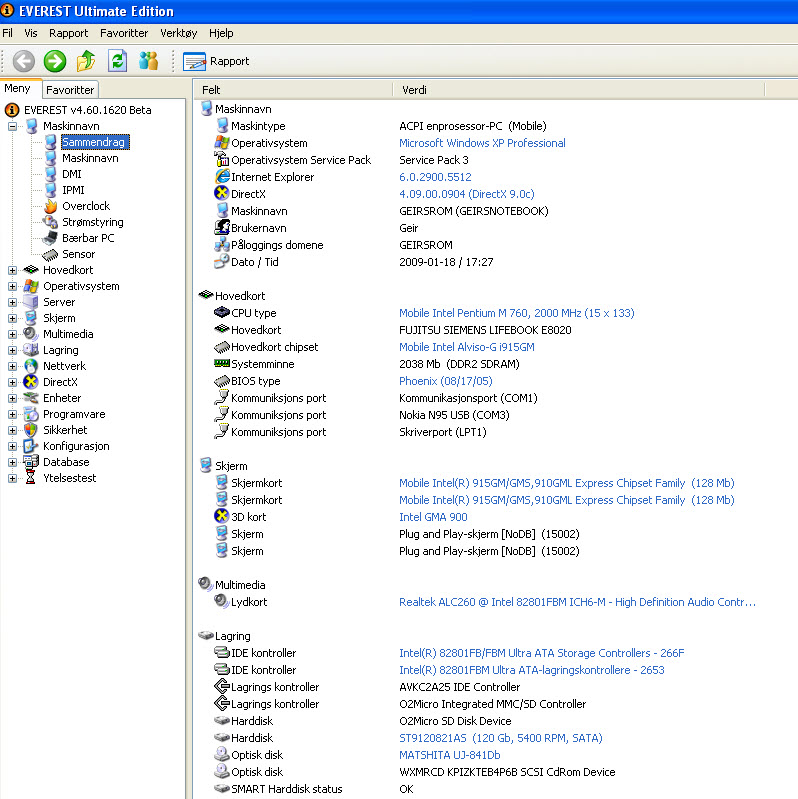This screenshot has width=798, height=799.
Task: Expand the Hovedkort tree node
Action: tap(13, 271)
